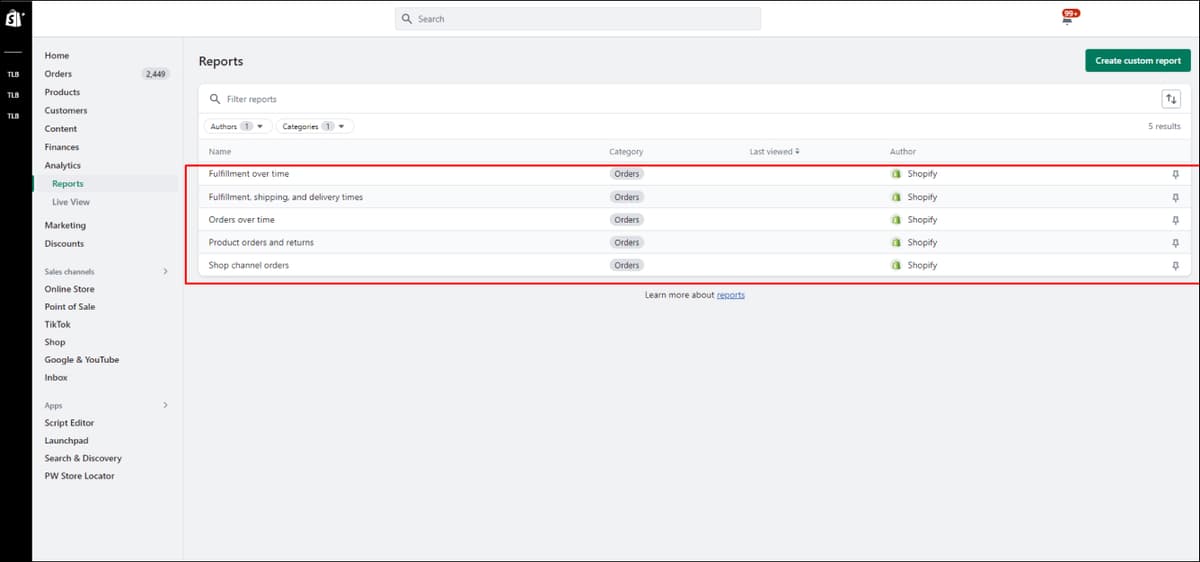Click the Category column header
Image resolution: width=1200 pixels, height=562 pixels.
(626, 152)
